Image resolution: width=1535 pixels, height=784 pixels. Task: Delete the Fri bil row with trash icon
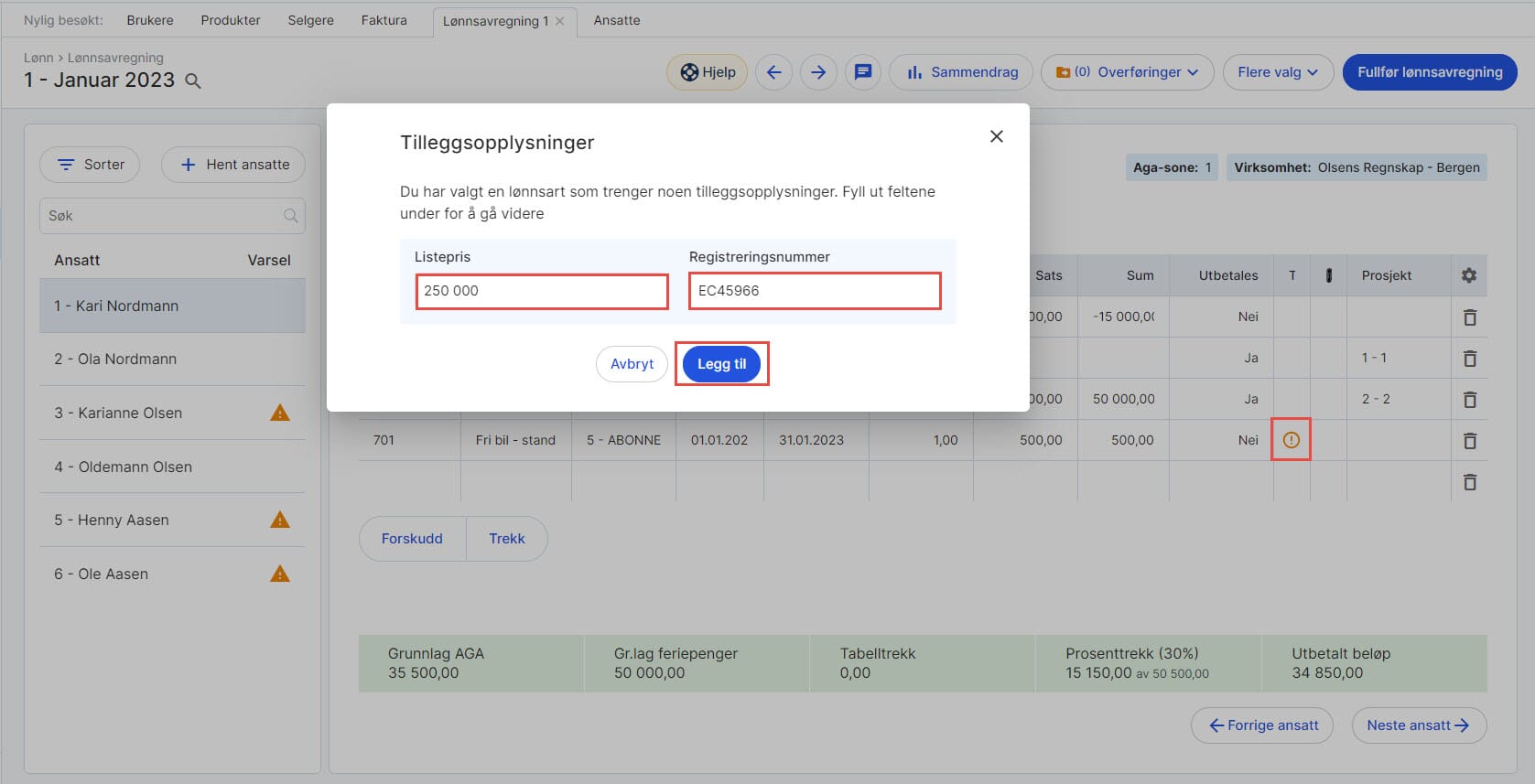coord(1469,441)
